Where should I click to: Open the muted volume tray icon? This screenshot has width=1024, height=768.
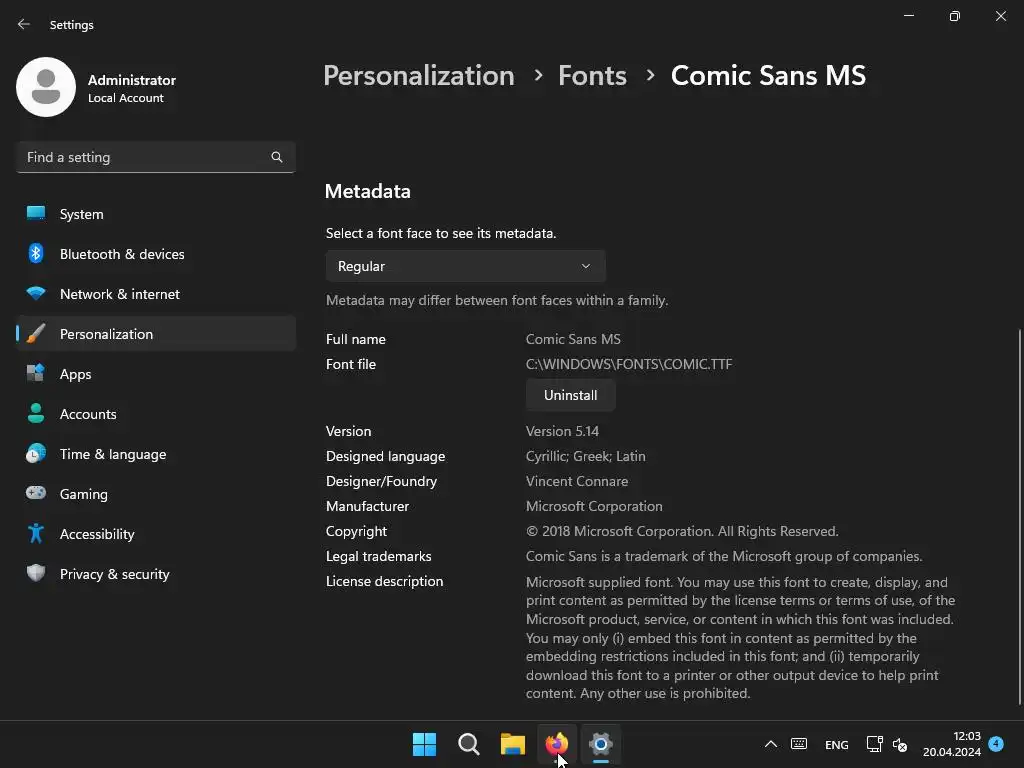tap(900, 744)
